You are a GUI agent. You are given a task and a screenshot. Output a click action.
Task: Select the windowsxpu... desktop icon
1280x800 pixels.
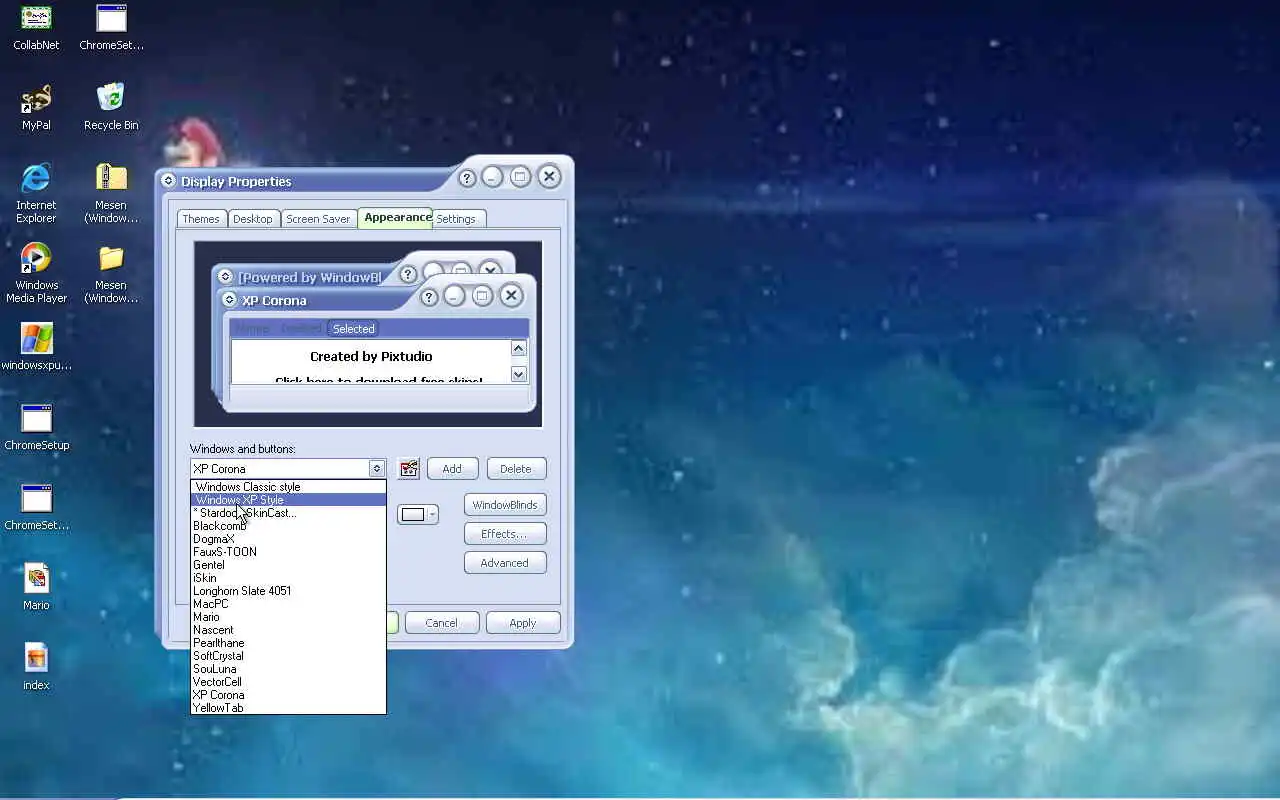36,348
